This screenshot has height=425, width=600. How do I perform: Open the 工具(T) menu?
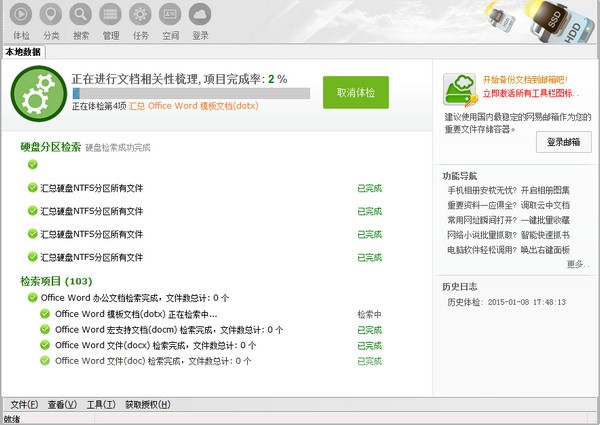tap(101, 405)
